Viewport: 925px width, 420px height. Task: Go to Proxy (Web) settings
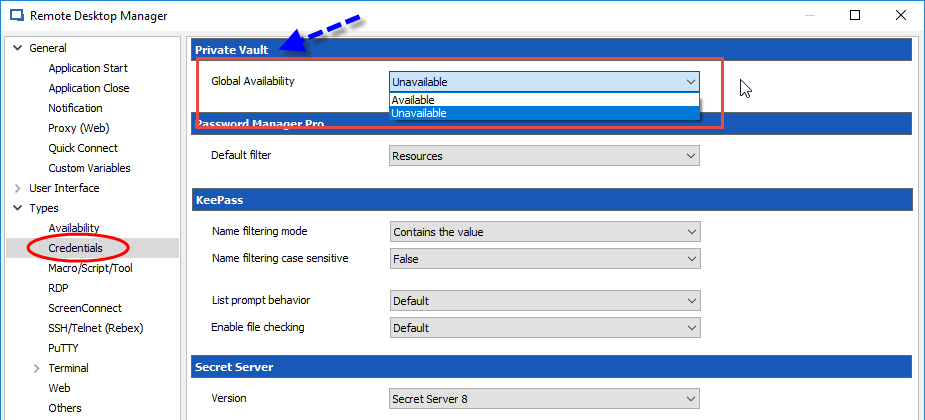pos(78,128)
